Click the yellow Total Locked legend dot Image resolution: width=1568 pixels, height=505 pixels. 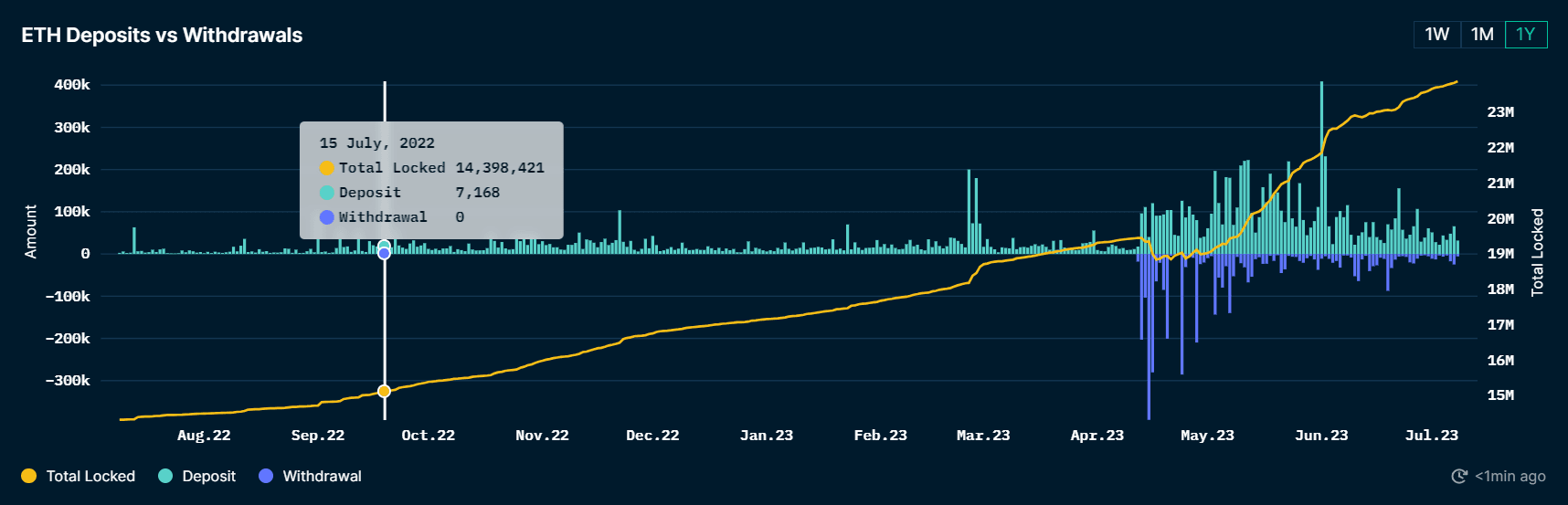click(28, 476)
